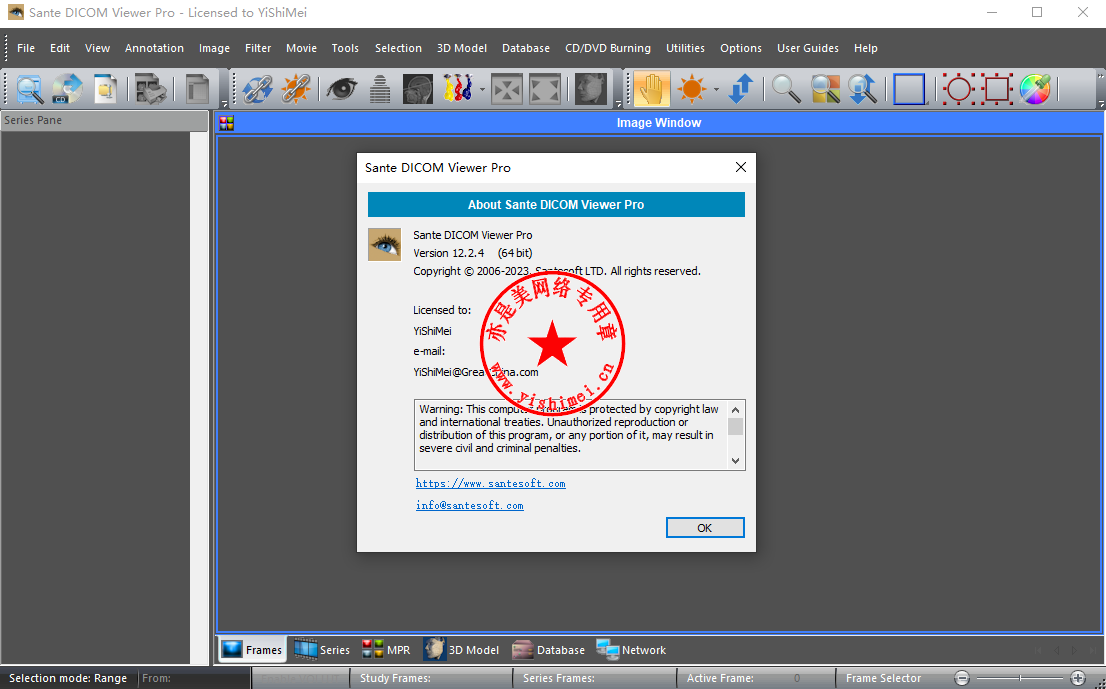Open the 3D Model menu
The image size is (1106, 689).
point(462,48)
